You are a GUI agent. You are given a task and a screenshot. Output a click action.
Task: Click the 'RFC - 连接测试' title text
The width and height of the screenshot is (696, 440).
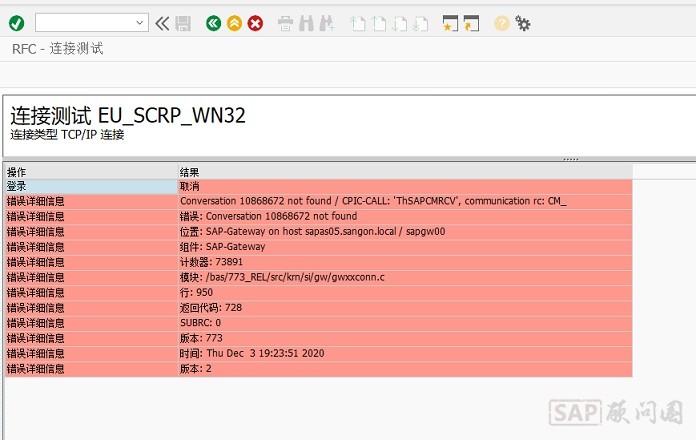[x=58, y=48]
